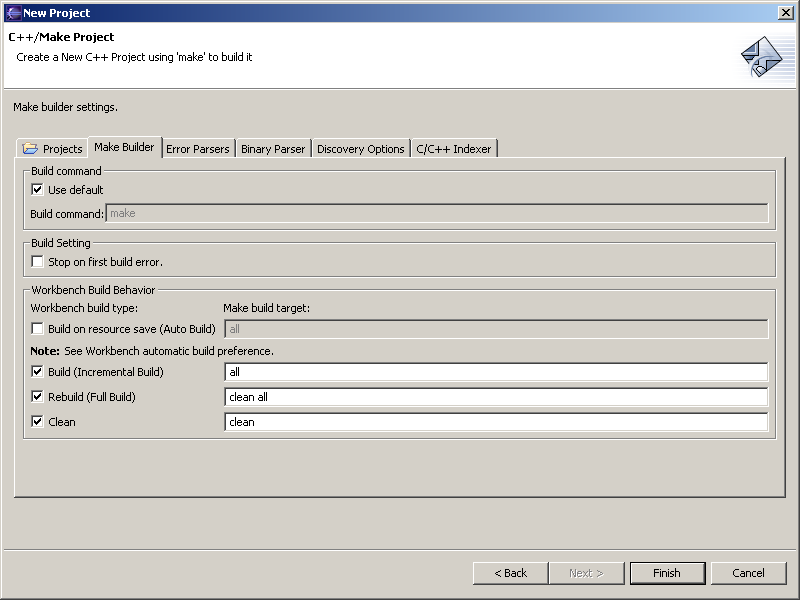The image size is (800, 600).
Task: Focus the Clean make target field
Action: [x=495, y=422]
